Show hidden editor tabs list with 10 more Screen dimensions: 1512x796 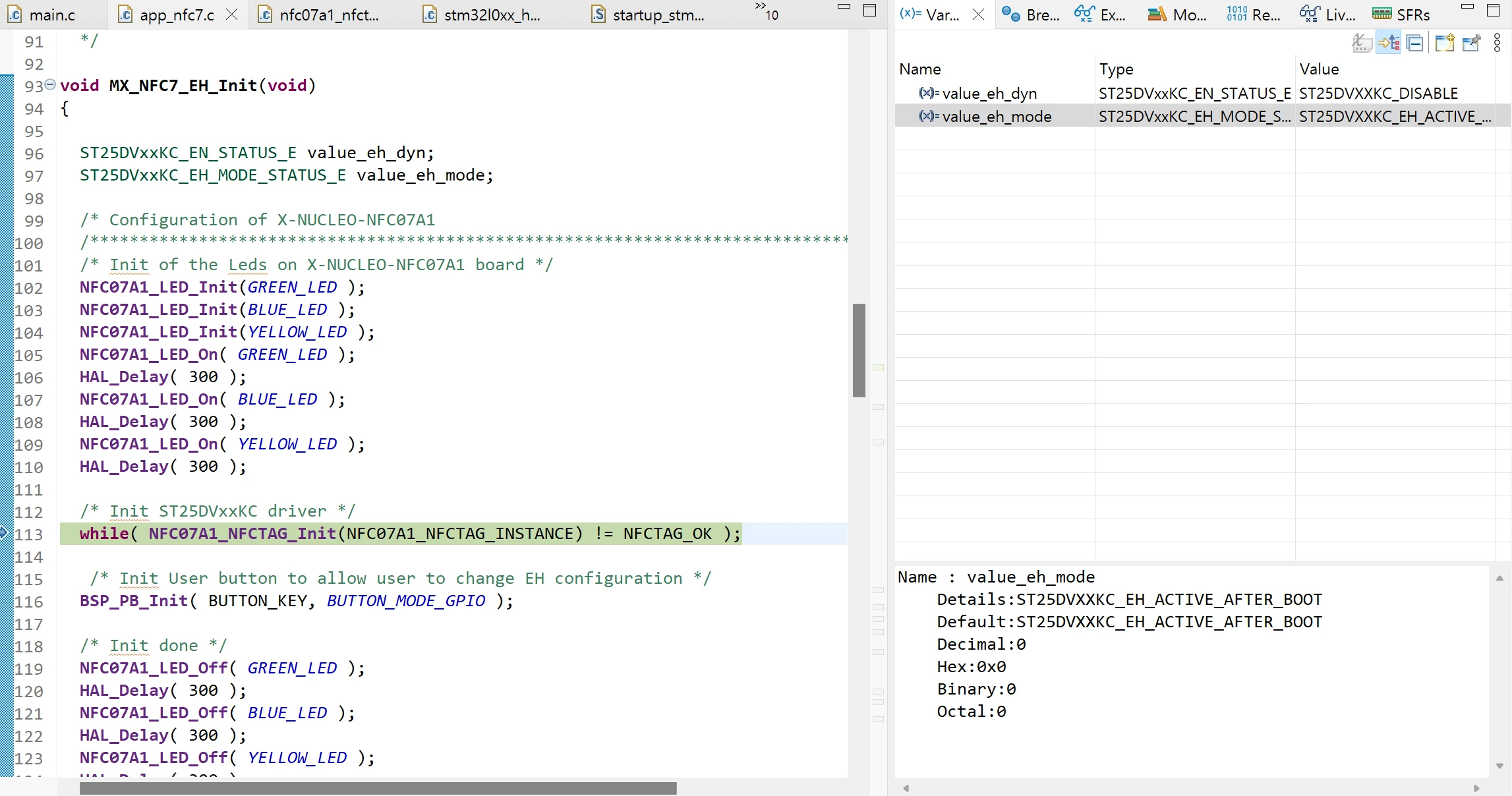[767, 12]
